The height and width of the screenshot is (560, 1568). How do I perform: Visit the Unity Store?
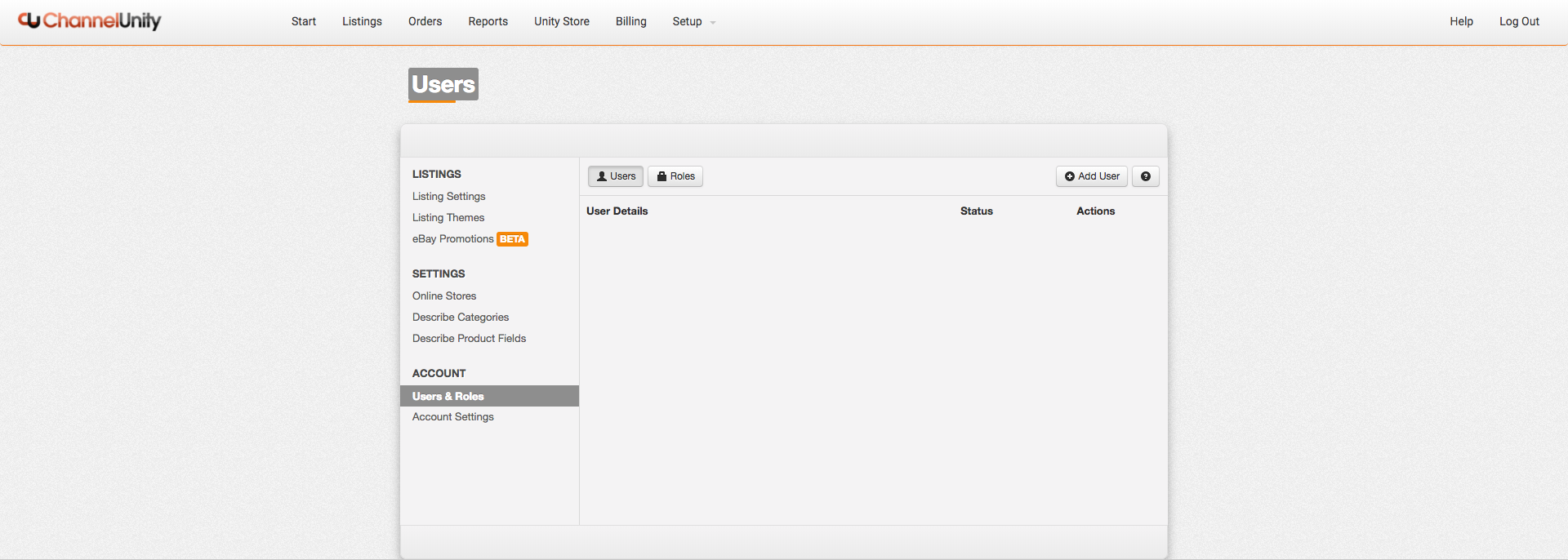coord(561,22)
